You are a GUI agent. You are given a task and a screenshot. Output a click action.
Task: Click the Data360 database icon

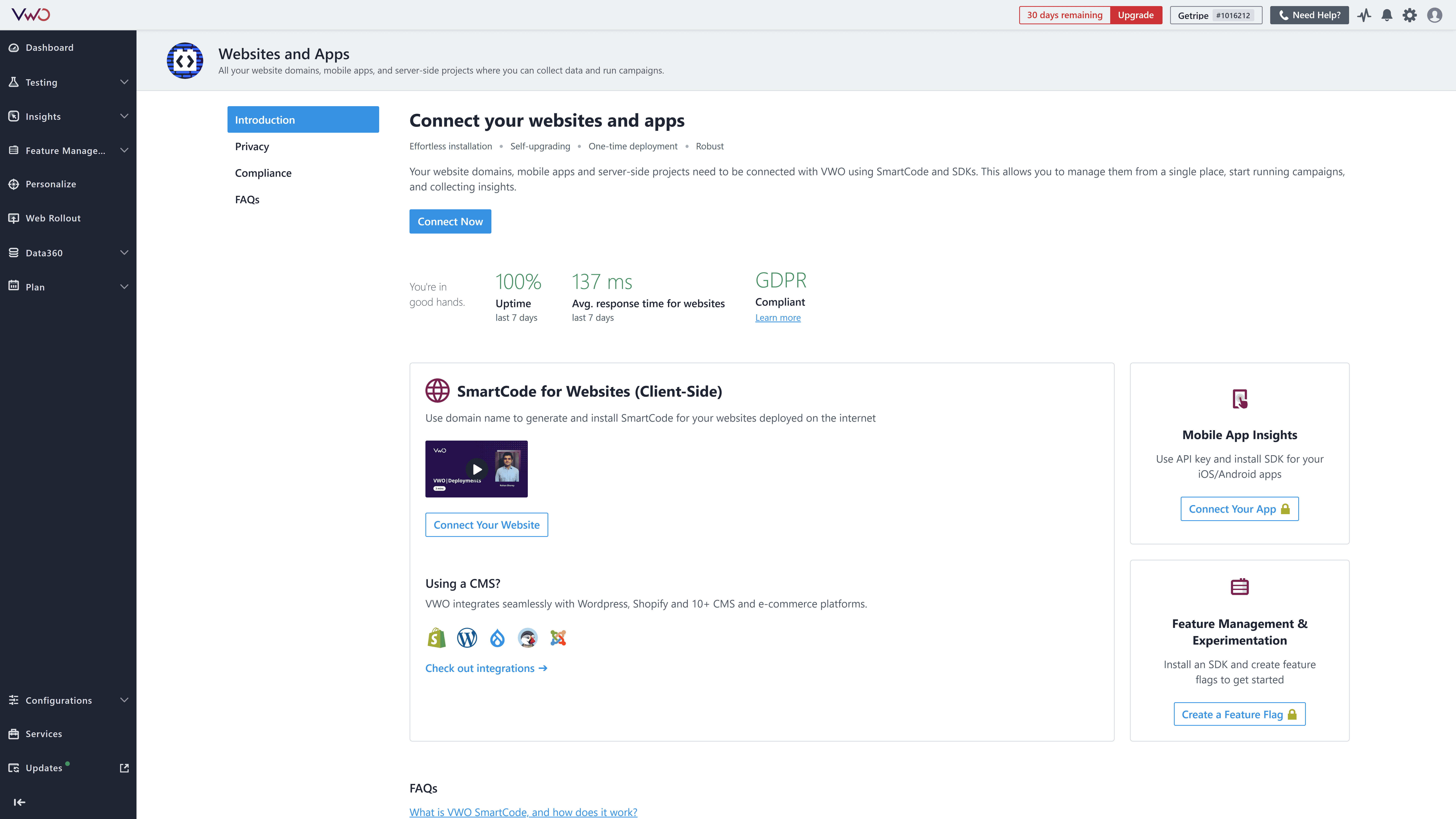(x=14, y=253)
